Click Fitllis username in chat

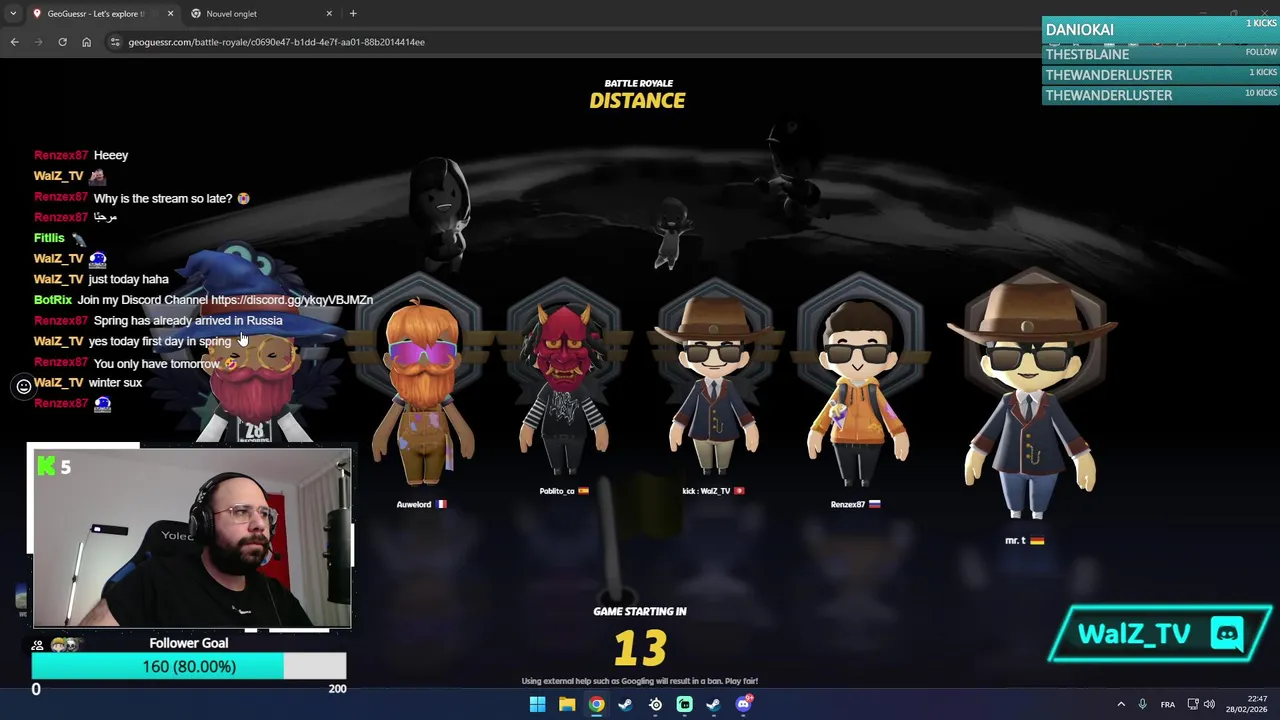click(x=49, y=238)
